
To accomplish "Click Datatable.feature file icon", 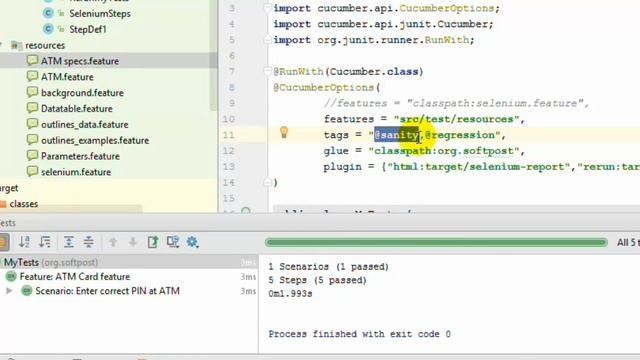I will coord(32,108).
